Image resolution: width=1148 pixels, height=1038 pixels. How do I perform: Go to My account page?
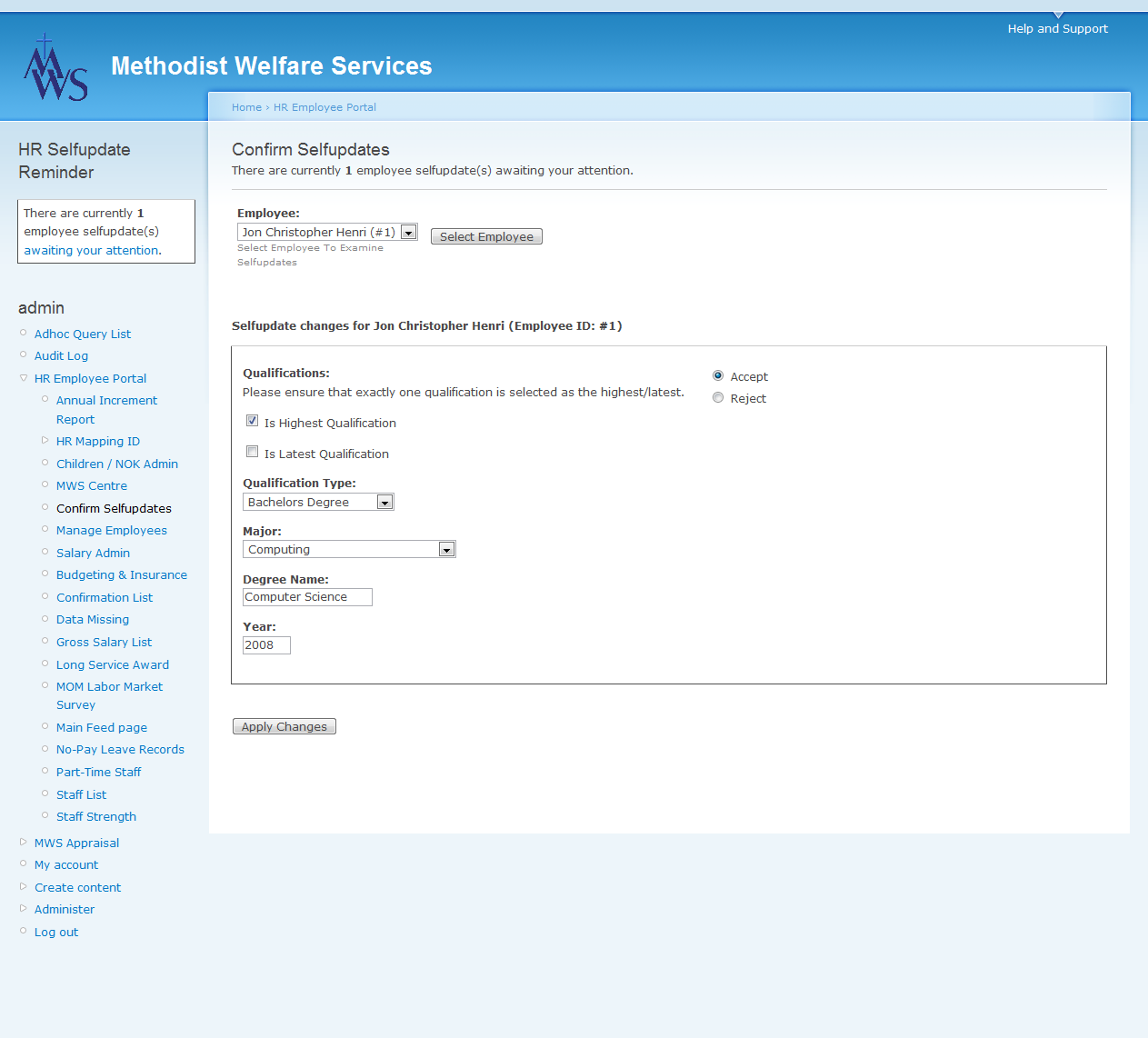click(66, 864)
